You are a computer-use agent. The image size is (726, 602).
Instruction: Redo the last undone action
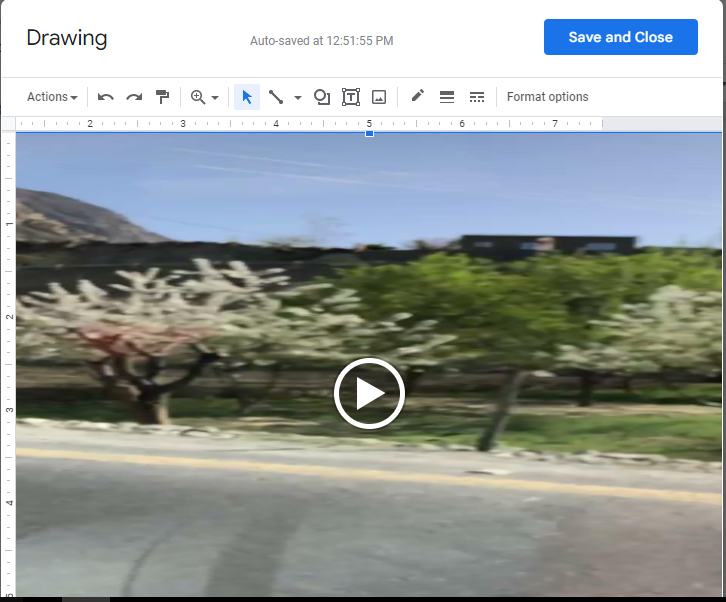tap(134, 97)
